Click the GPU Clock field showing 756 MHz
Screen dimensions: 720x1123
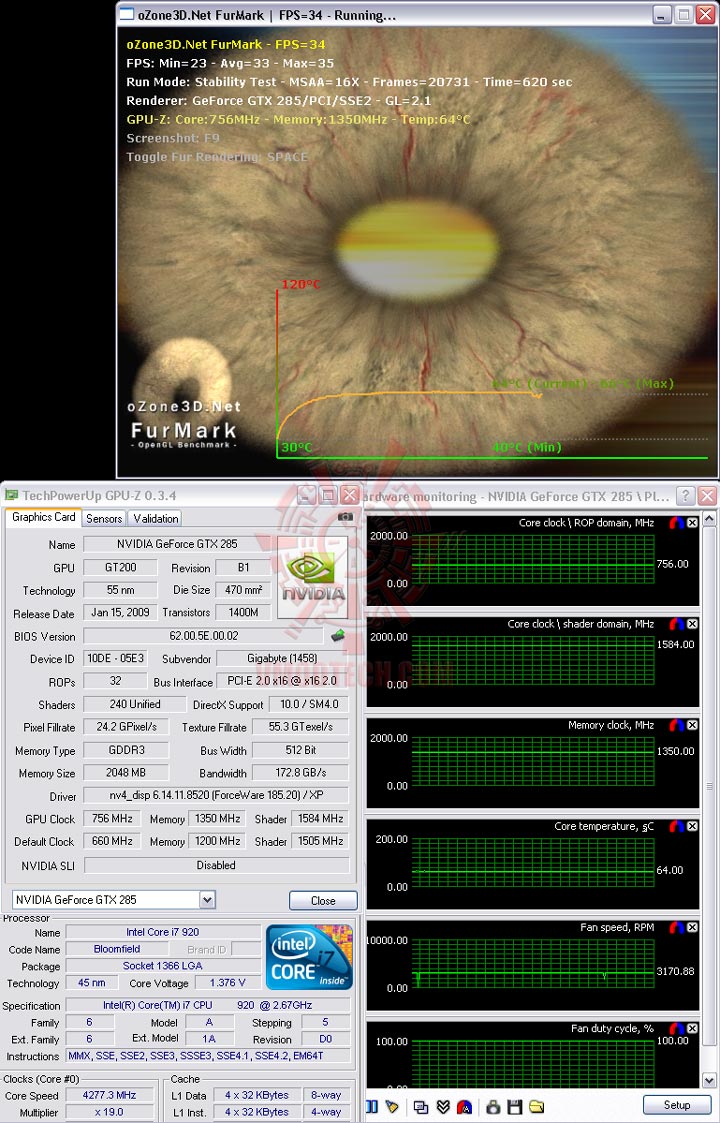tap(112, 818)
